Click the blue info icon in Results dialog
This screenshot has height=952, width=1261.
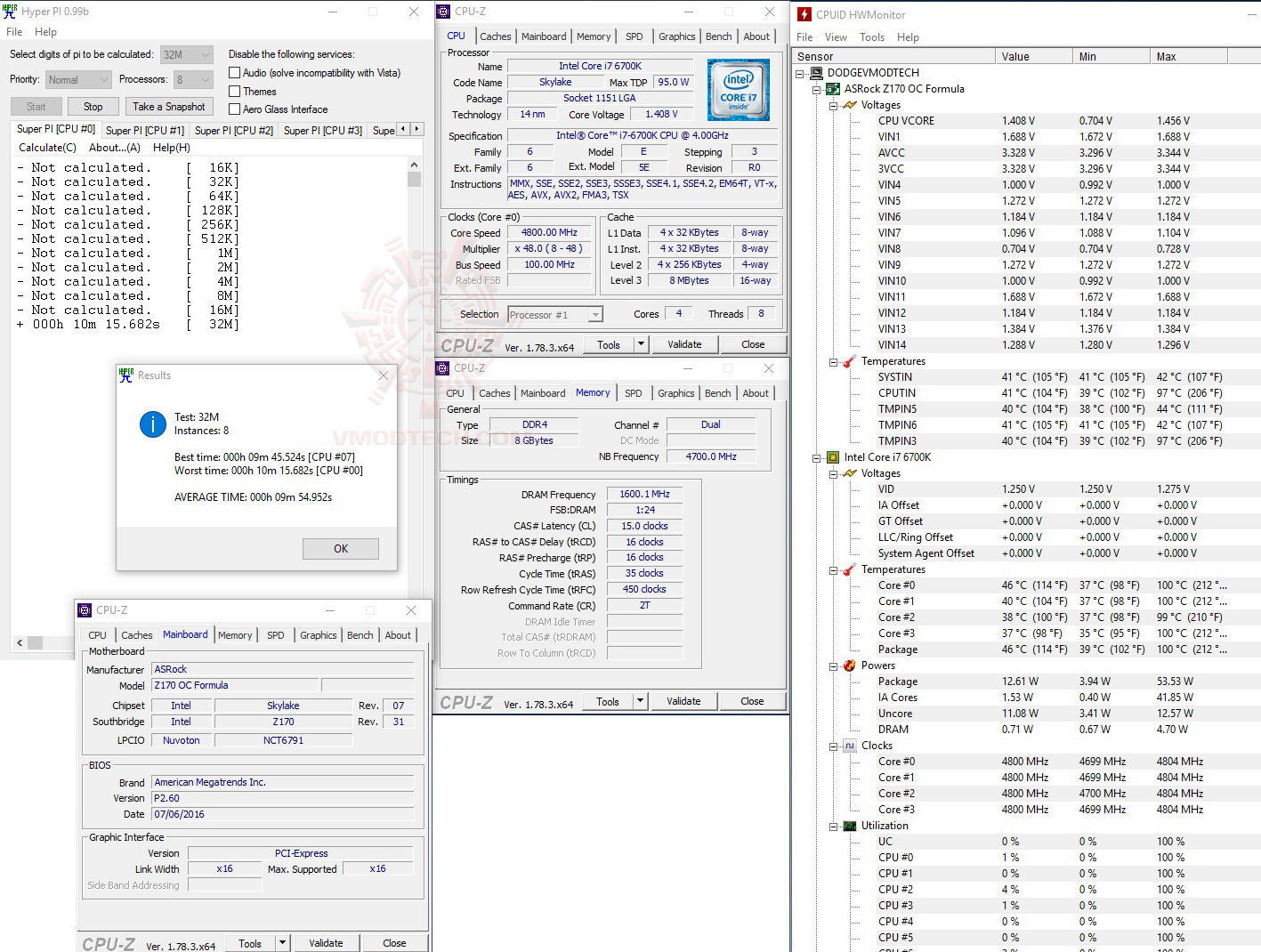(x=153, y=424)
